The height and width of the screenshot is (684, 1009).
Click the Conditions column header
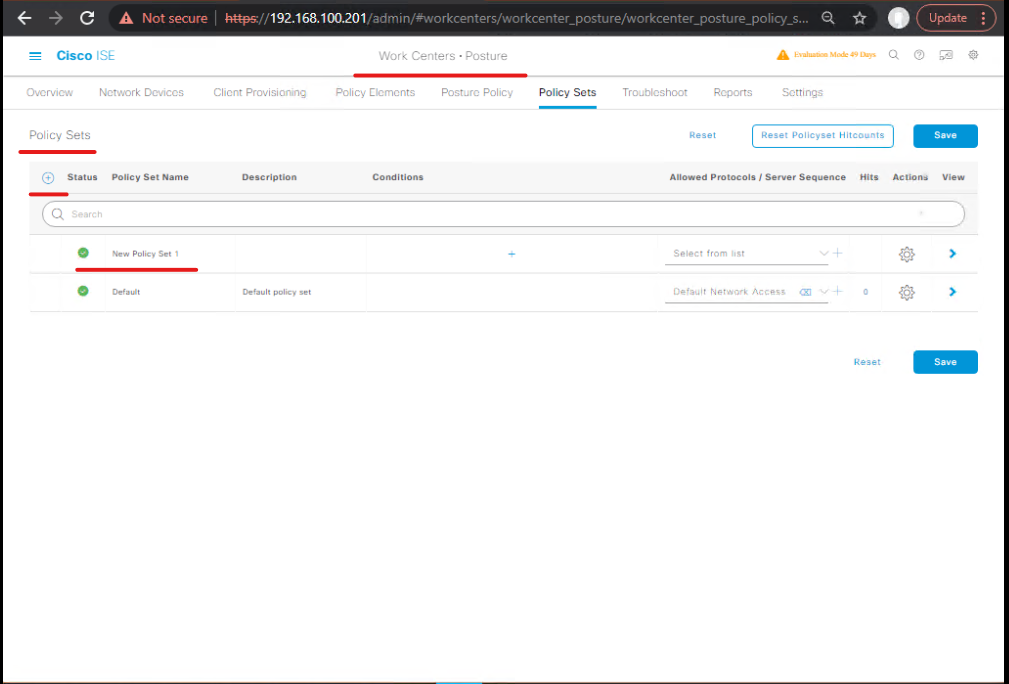click(398, 178)
